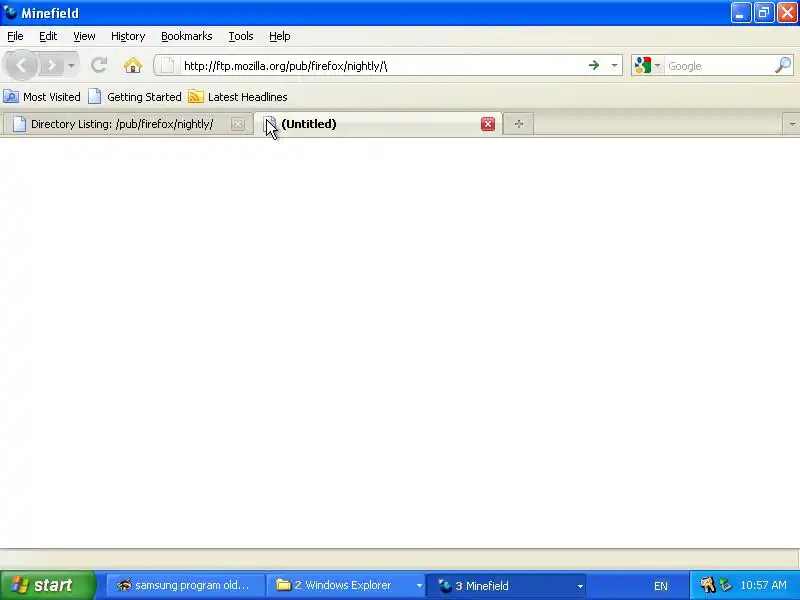Go to the home page
This screenshot has height=600, width=800.
[133, 65]
